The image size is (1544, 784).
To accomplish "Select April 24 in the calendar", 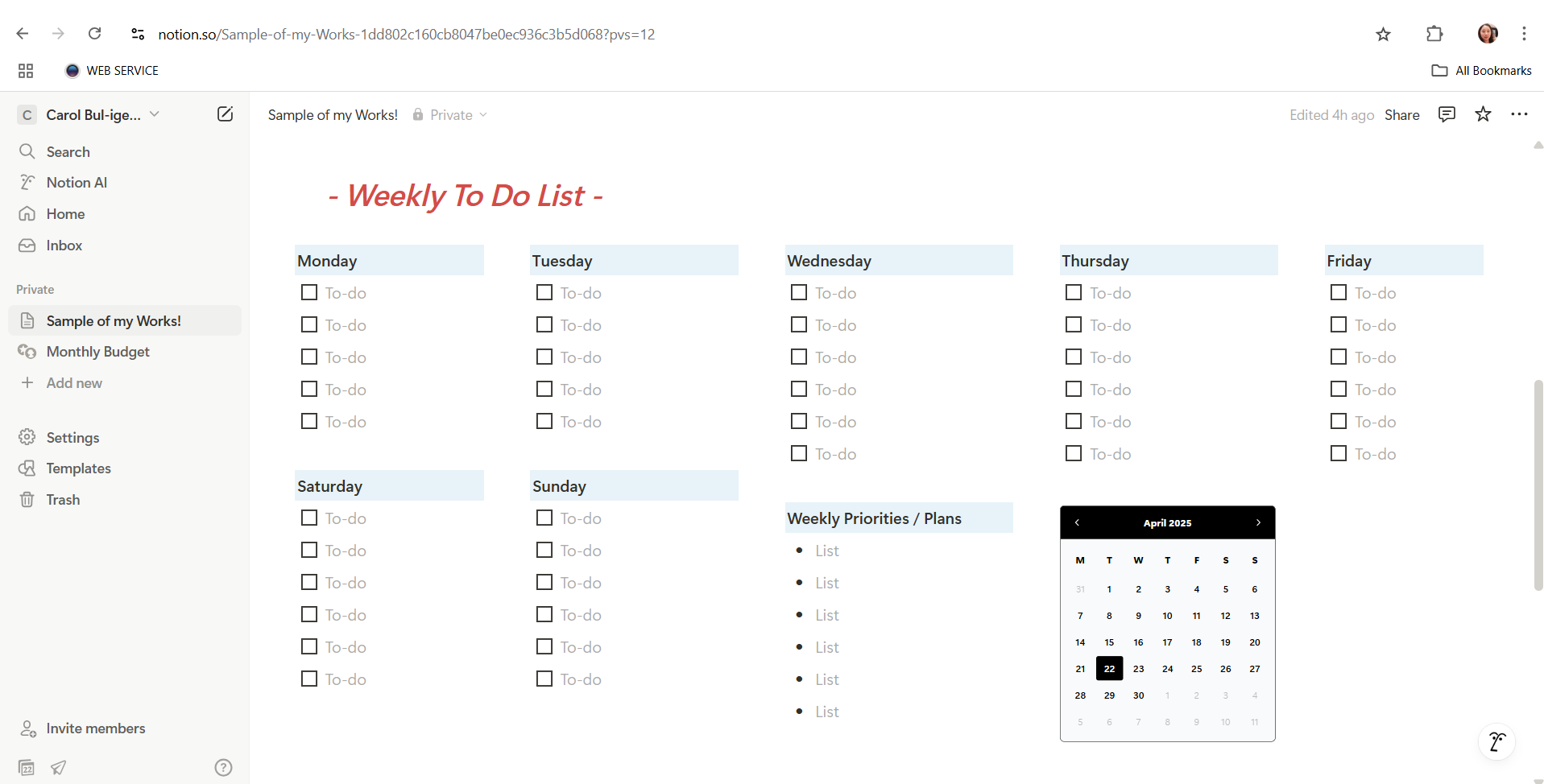I will point(1167,669).
